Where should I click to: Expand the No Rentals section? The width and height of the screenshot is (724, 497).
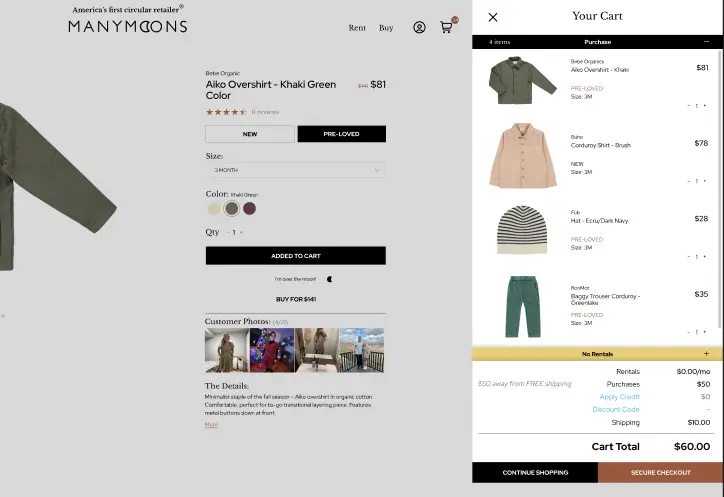[706, 354]
